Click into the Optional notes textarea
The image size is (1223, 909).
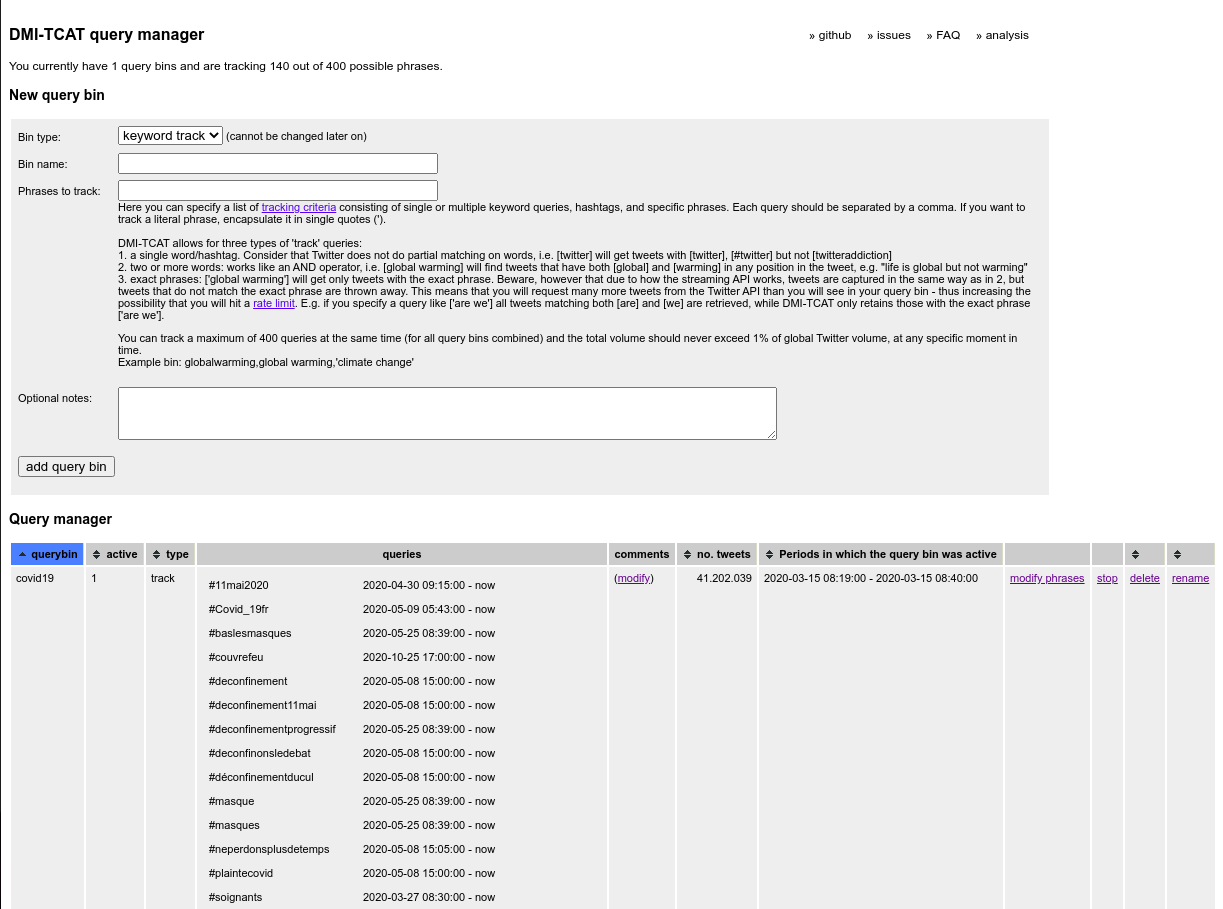(x=447, y=413)
